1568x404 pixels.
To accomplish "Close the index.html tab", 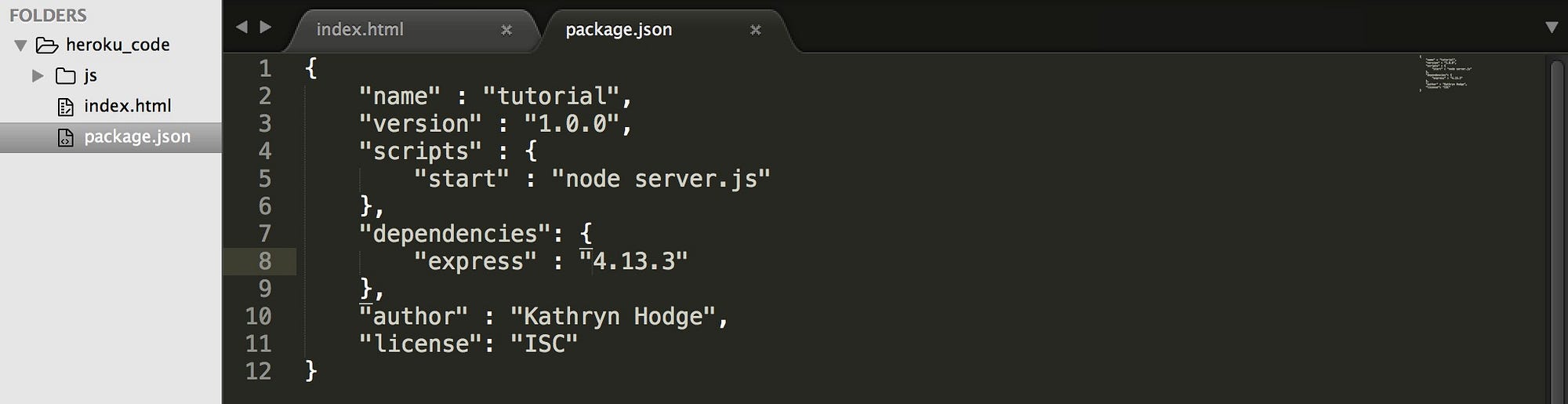I will coord(506,30).
